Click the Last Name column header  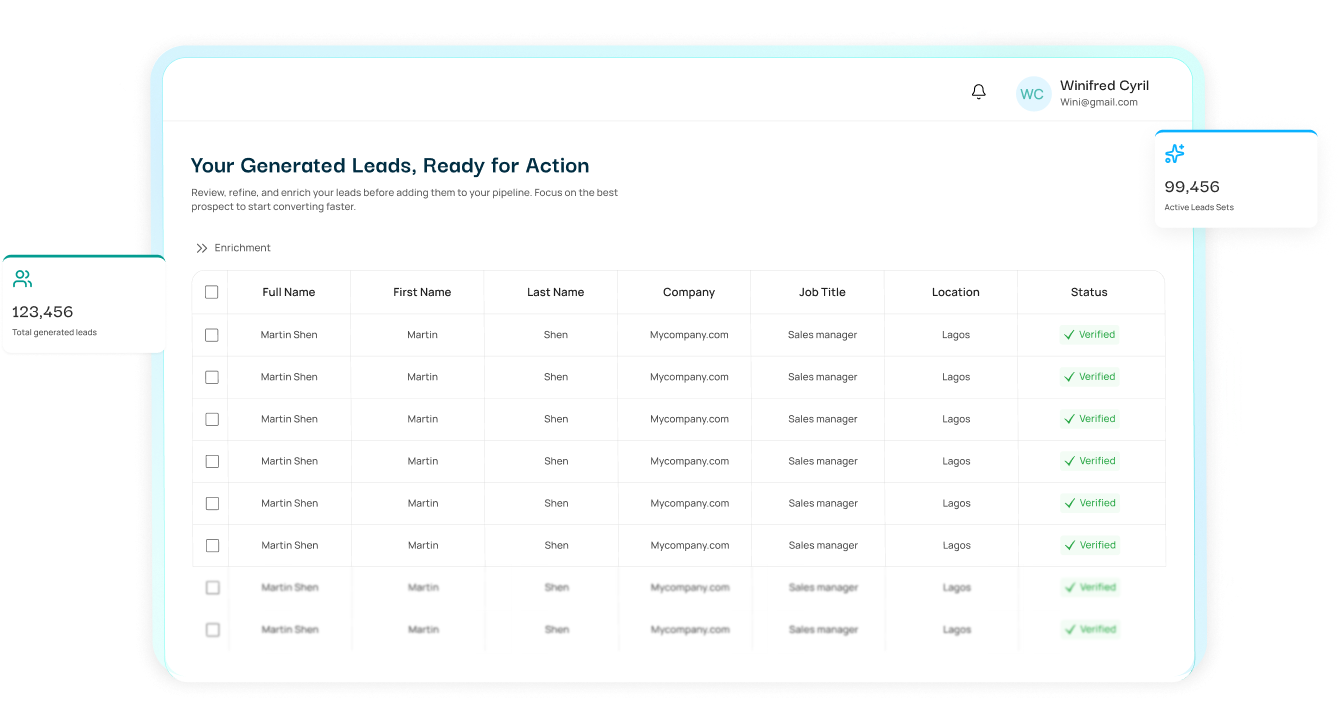point(555,292)
